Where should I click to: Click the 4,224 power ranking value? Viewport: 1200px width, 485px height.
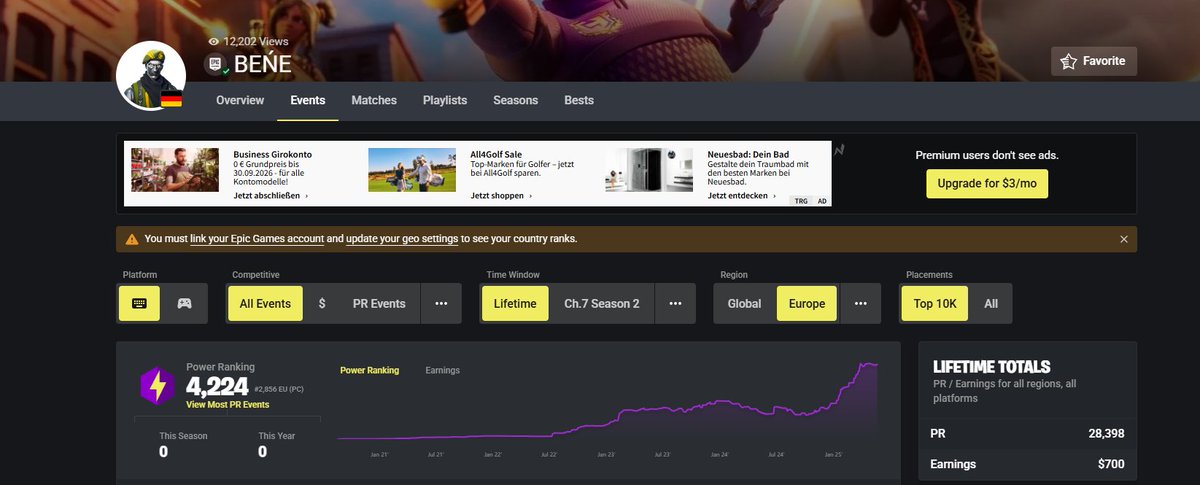tap(216, 386)
